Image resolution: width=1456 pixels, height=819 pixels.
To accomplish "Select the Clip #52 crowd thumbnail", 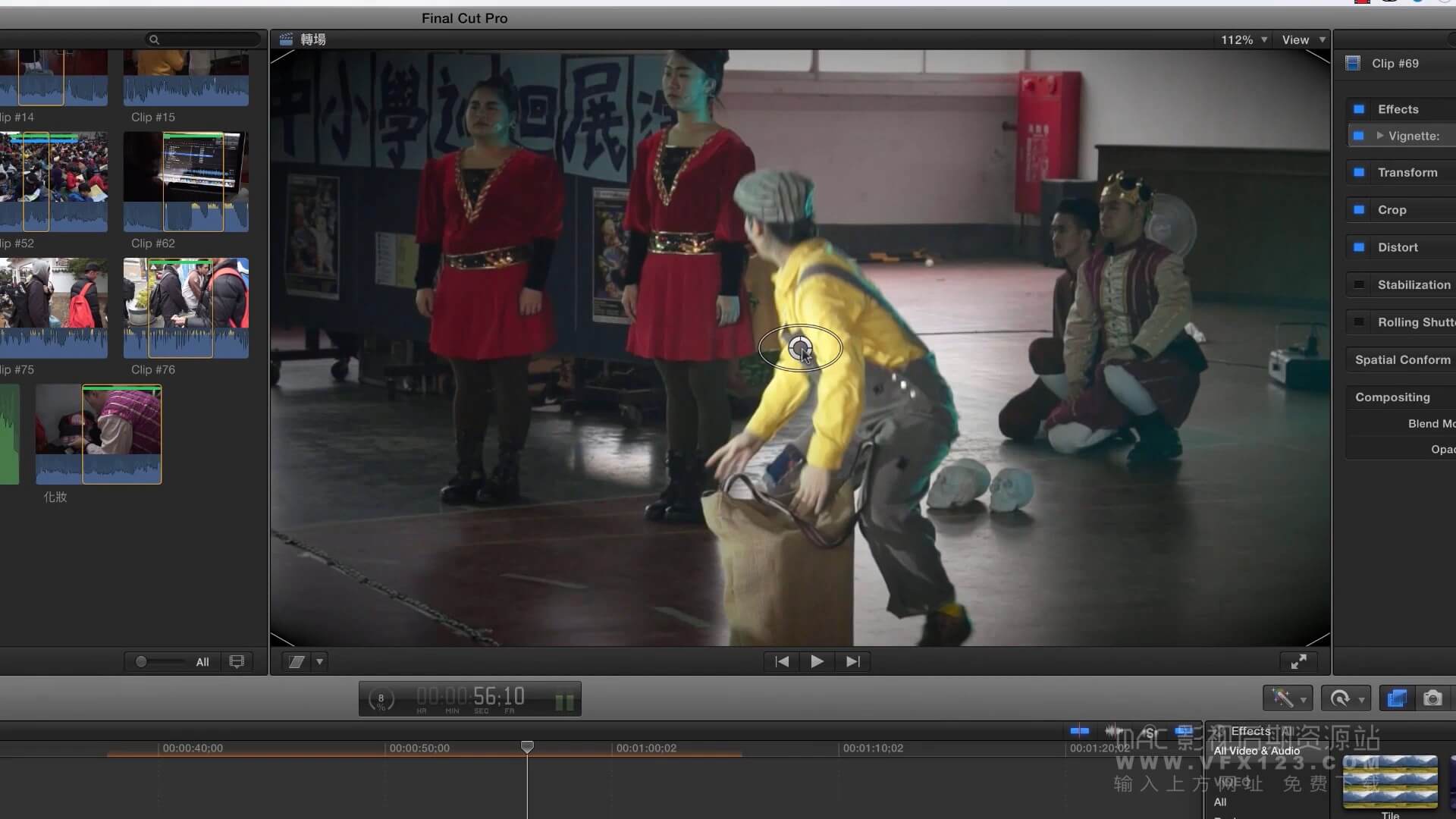I will [54, 181].
